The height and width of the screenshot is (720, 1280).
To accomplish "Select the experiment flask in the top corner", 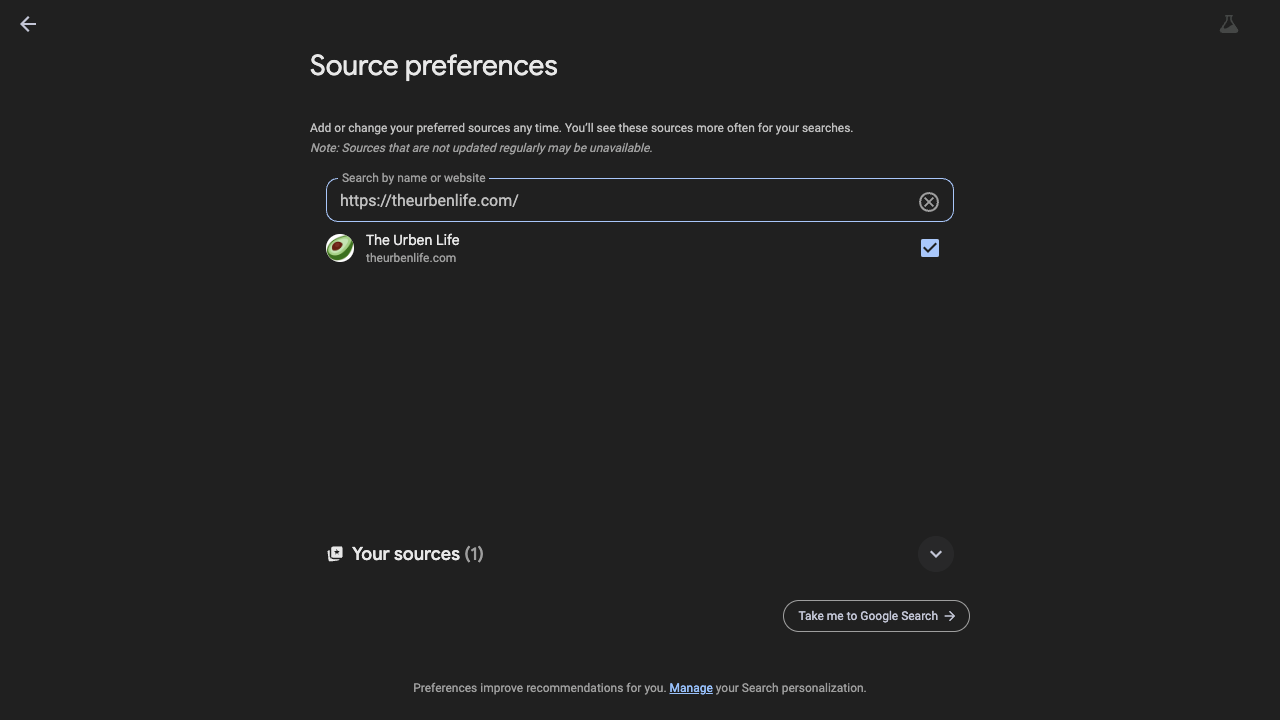I will (x=1228, y=24).
